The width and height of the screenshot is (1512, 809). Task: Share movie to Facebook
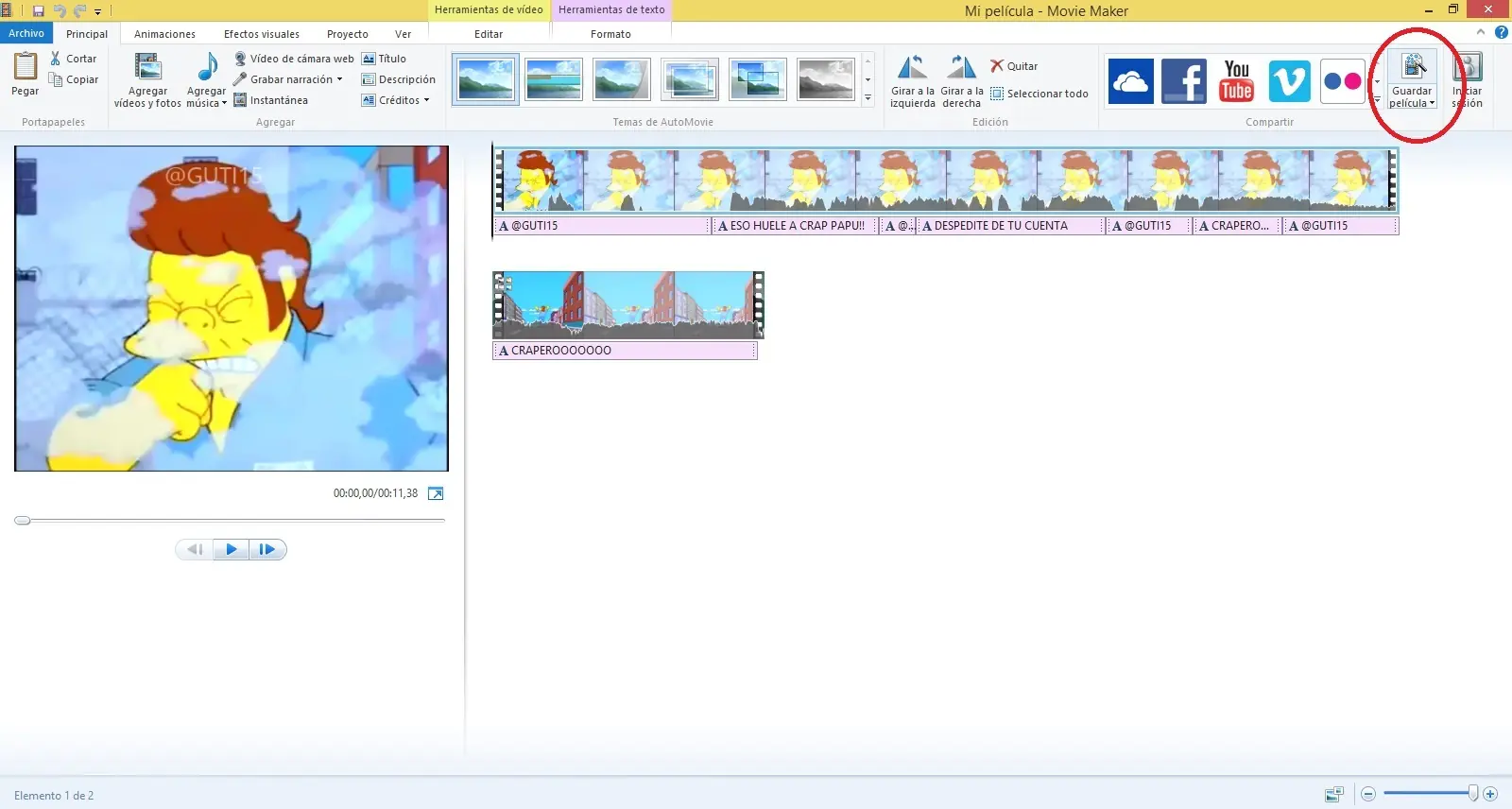(1183, 81)
